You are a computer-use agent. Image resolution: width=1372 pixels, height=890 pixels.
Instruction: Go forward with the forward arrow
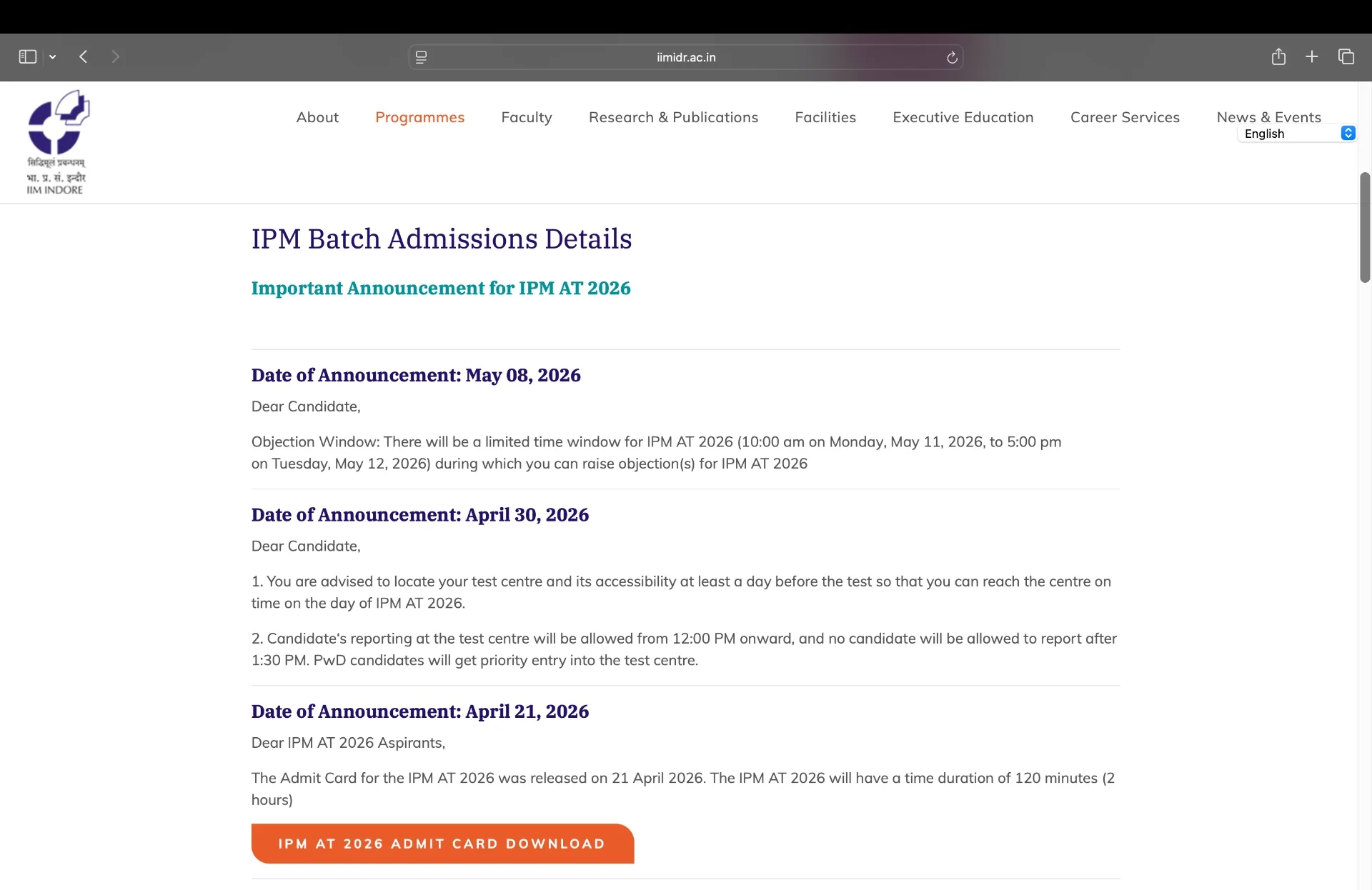pos(115,56)
